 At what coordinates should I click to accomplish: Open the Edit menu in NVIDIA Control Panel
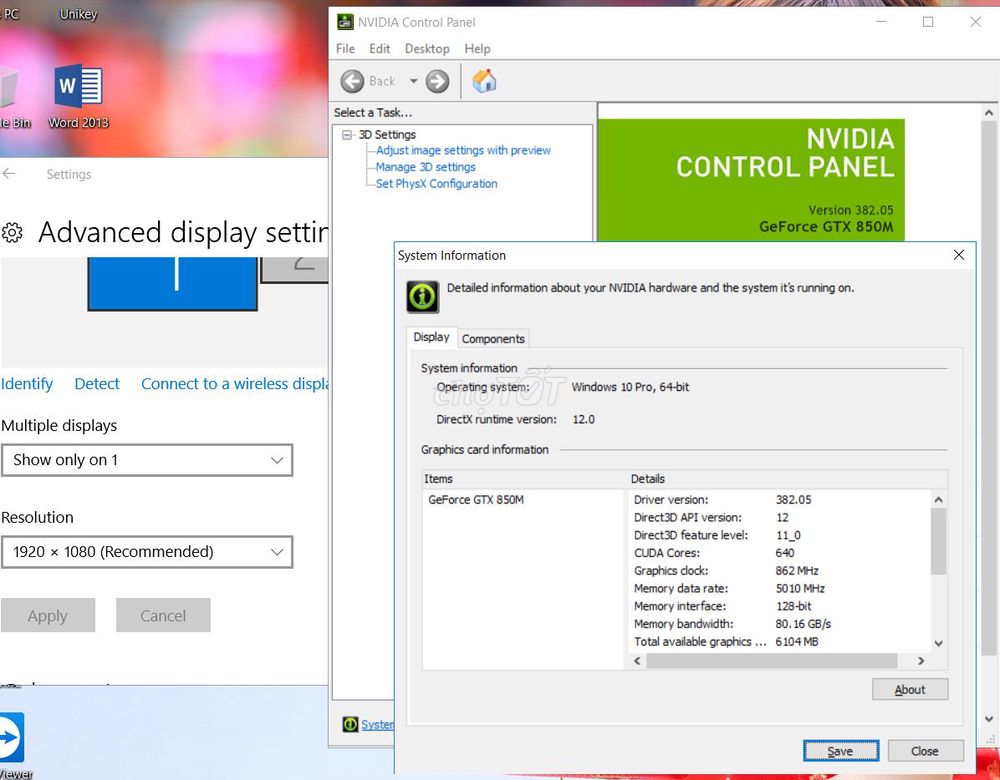[x=379, y=48]
